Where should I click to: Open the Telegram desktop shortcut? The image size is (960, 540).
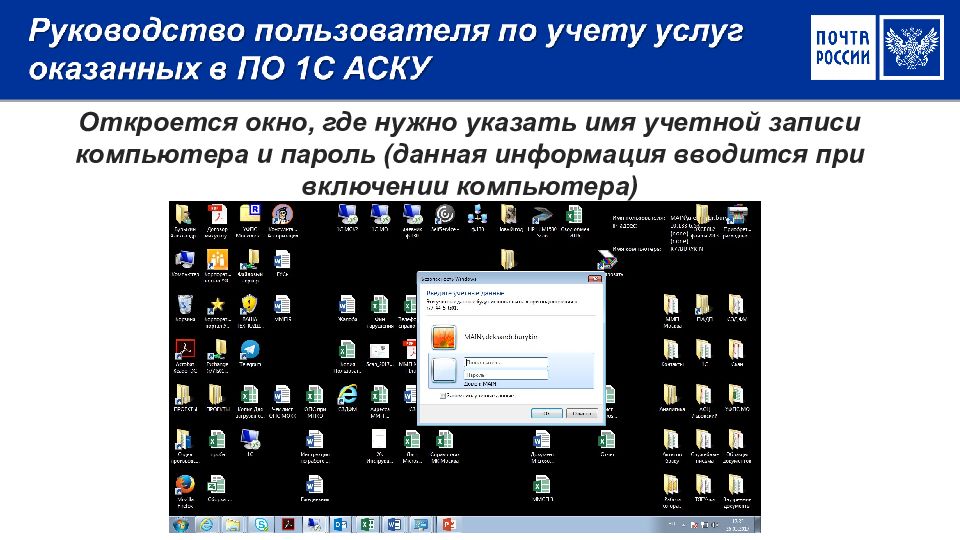pyautogui.click(x=249, y=353)
